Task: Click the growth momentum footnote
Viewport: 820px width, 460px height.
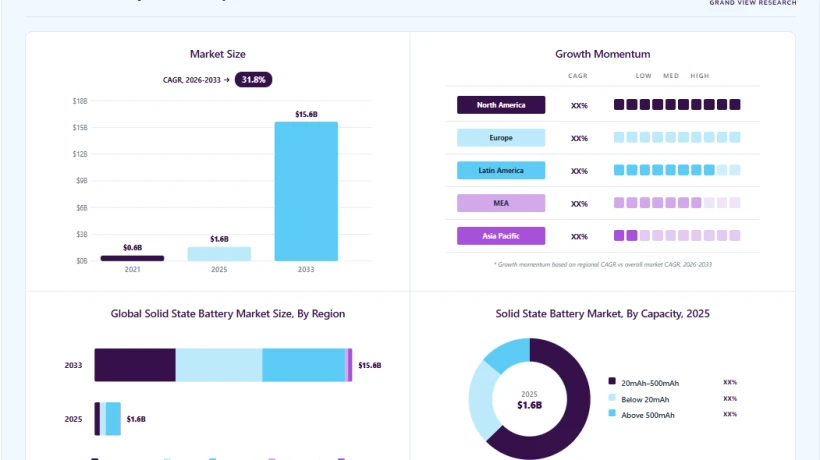Action: point(602,264)
